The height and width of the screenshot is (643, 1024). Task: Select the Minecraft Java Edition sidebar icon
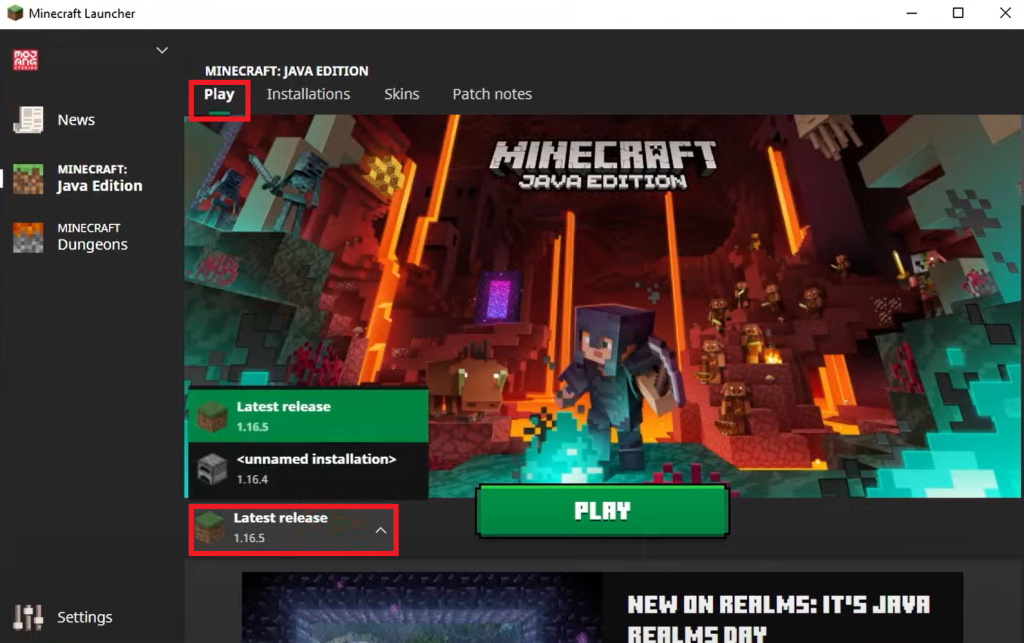pos(28,178)
